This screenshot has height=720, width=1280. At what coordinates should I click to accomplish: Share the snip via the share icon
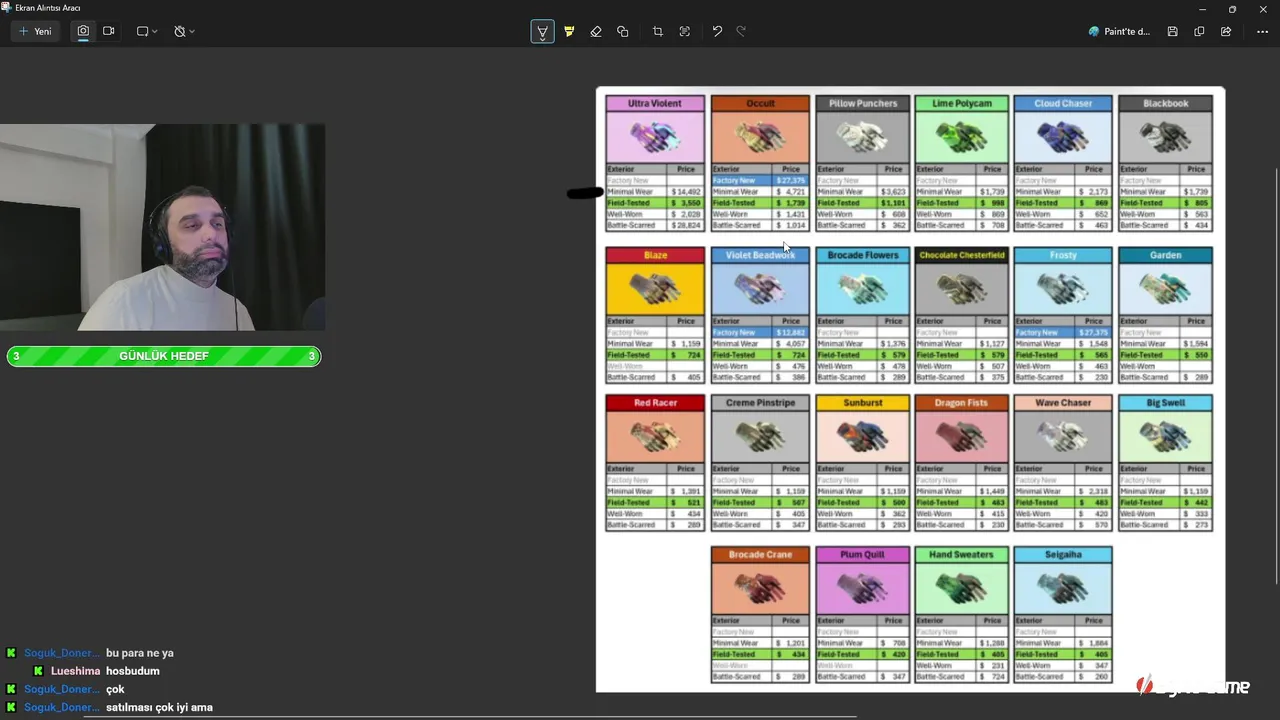pos(1226,32)
